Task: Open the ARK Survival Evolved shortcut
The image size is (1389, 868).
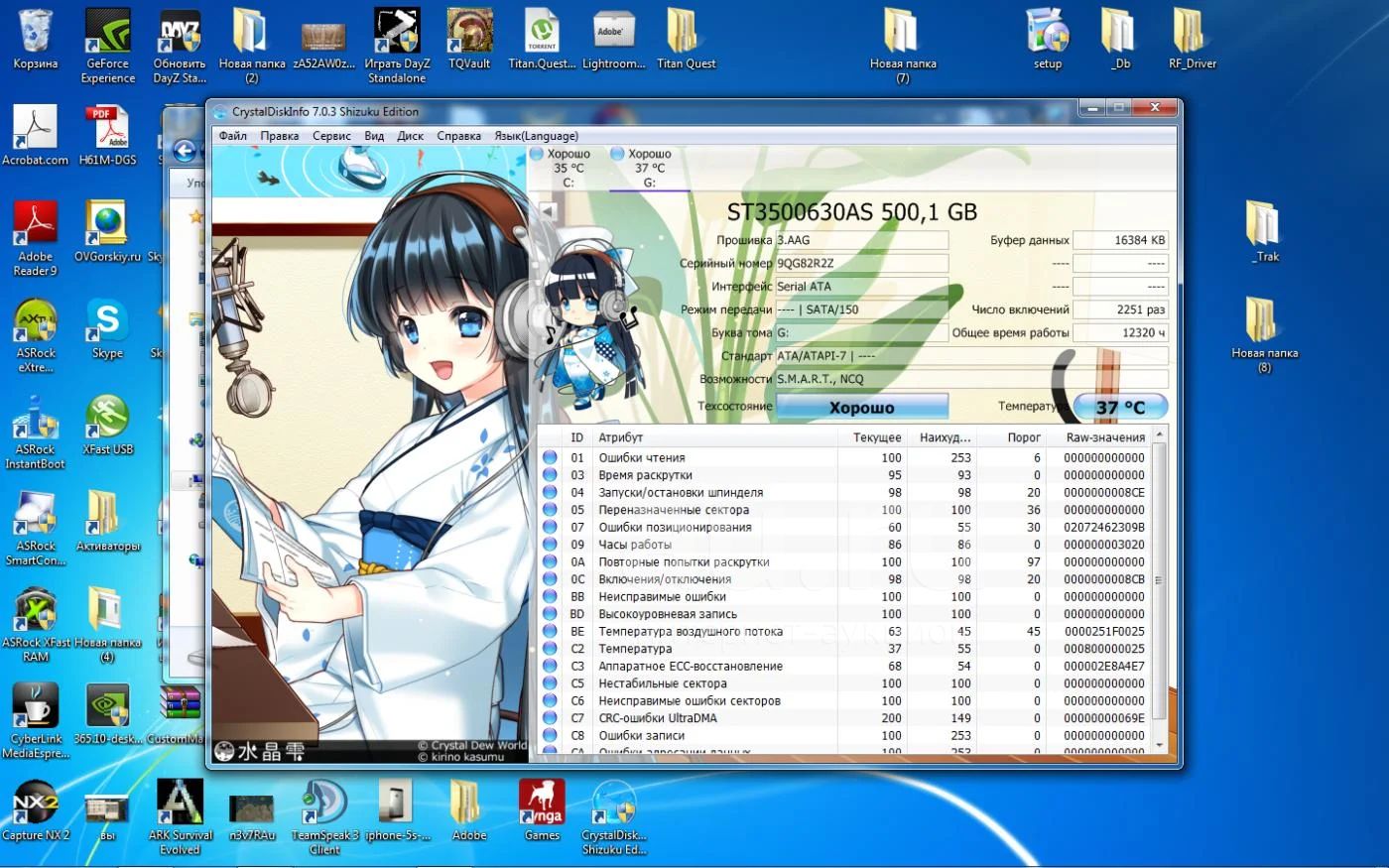Action: tap(180, 804)
